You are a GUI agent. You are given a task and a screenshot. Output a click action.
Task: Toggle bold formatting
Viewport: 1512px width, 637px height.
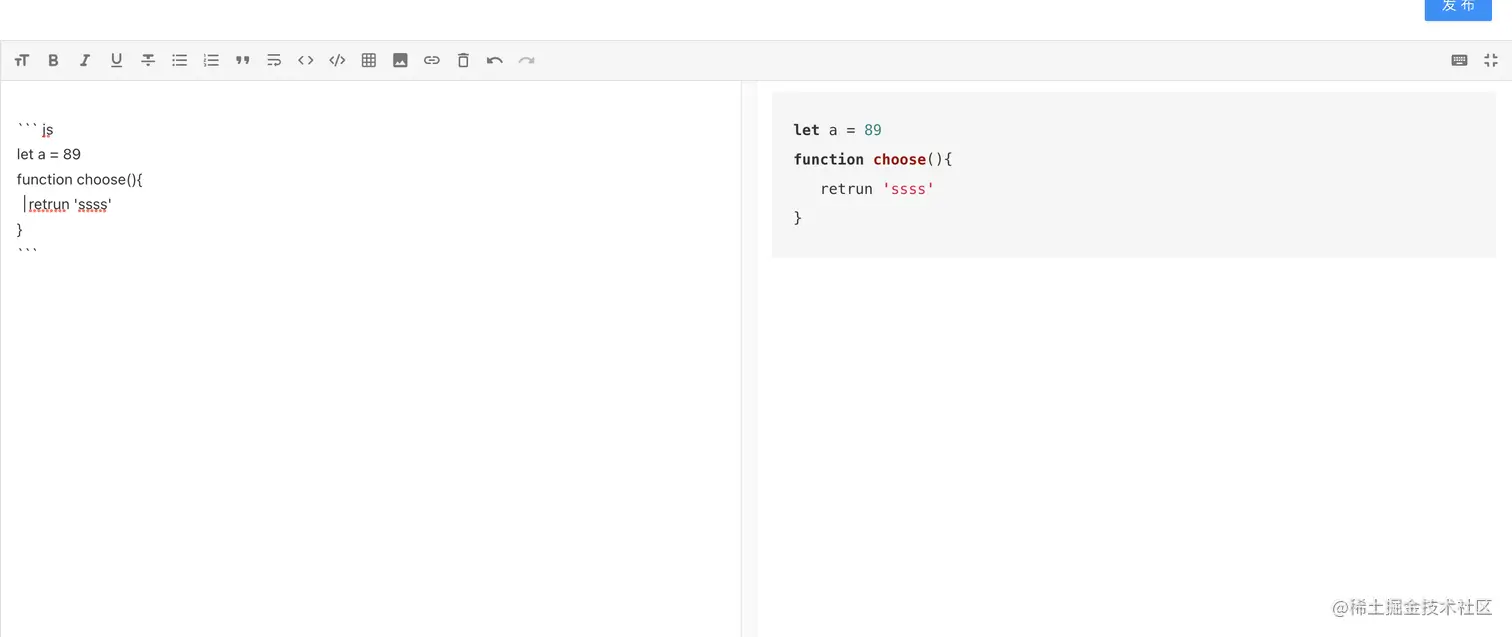click(x=54, y=60)
